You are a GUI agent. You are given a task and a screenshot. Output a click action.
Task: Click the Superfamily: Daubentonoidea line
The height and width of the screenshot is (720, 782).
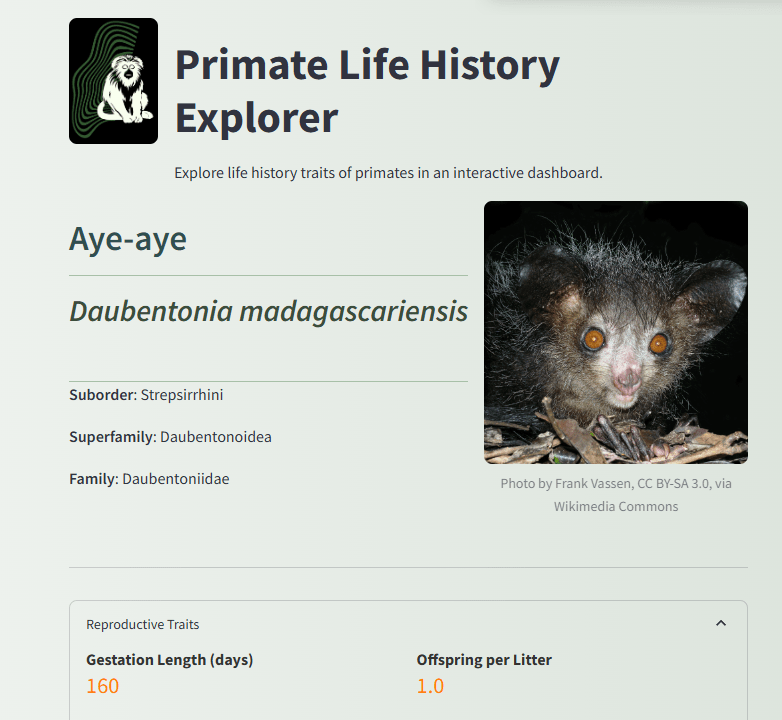(x=170, y=437)
